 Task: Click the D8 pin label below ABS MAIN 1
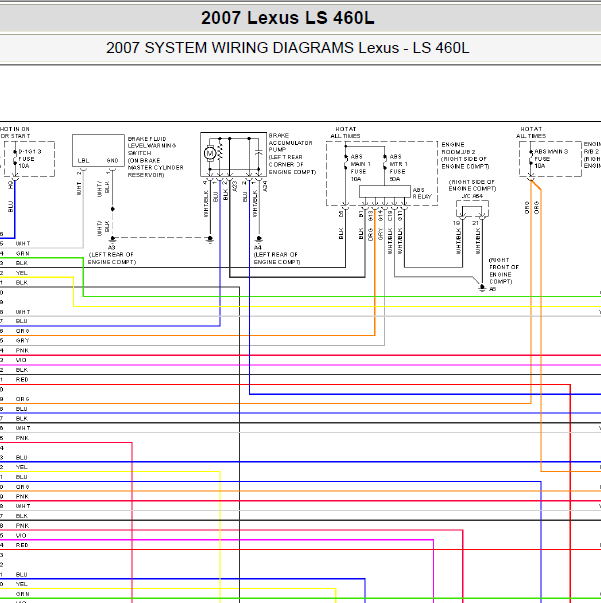[341, 213]
